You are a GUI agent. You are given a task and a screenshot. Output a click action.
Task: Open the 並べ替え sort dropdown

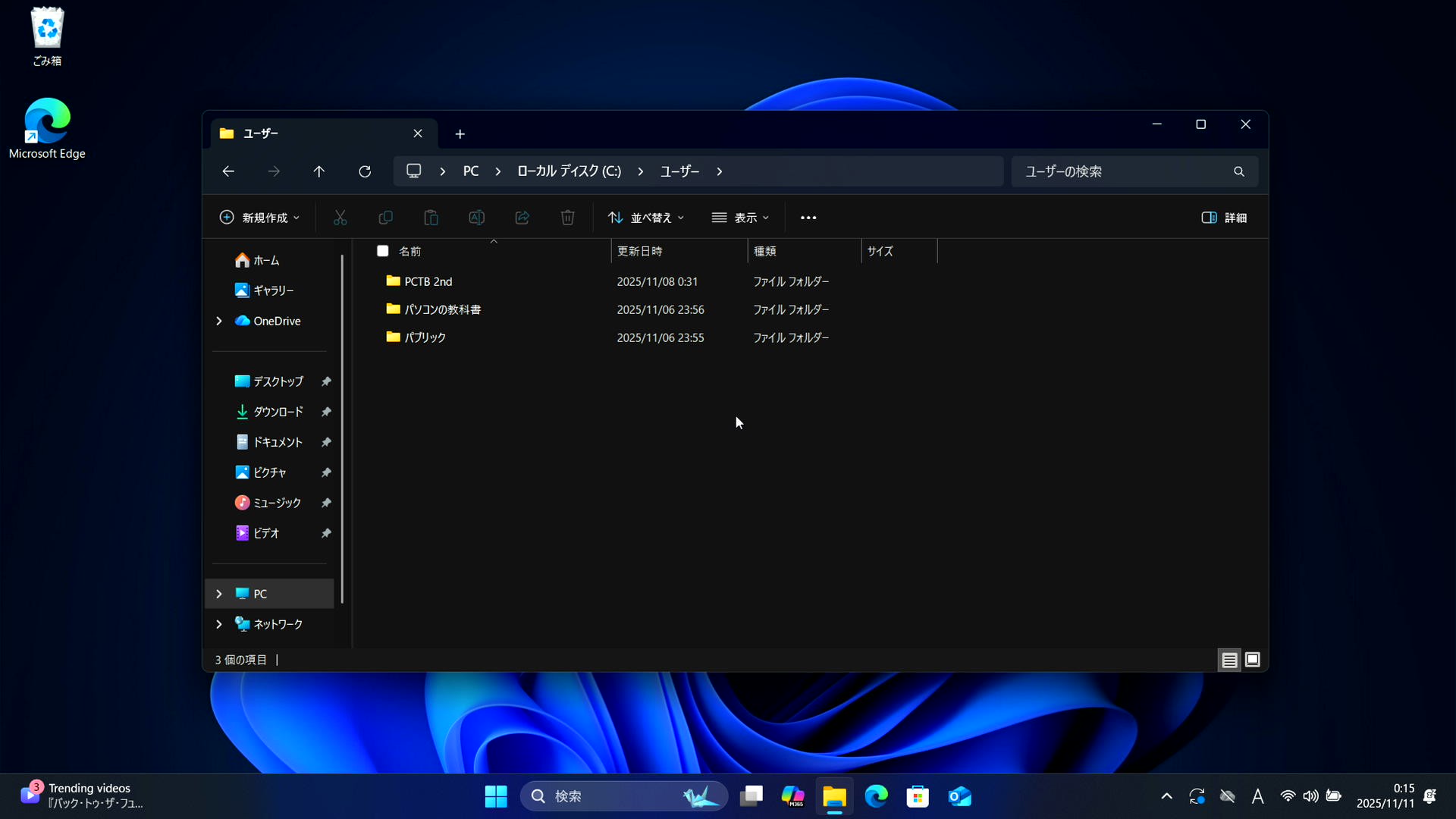(x=646, y=218)
